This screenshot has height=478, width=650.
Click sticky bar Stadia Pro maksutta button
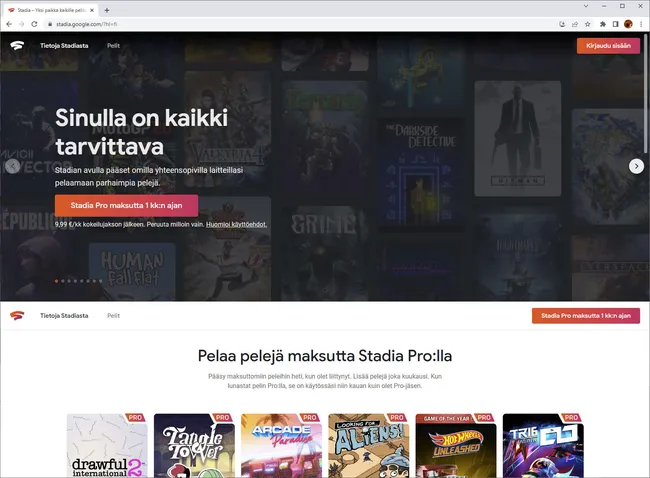[x=586, y=315]
